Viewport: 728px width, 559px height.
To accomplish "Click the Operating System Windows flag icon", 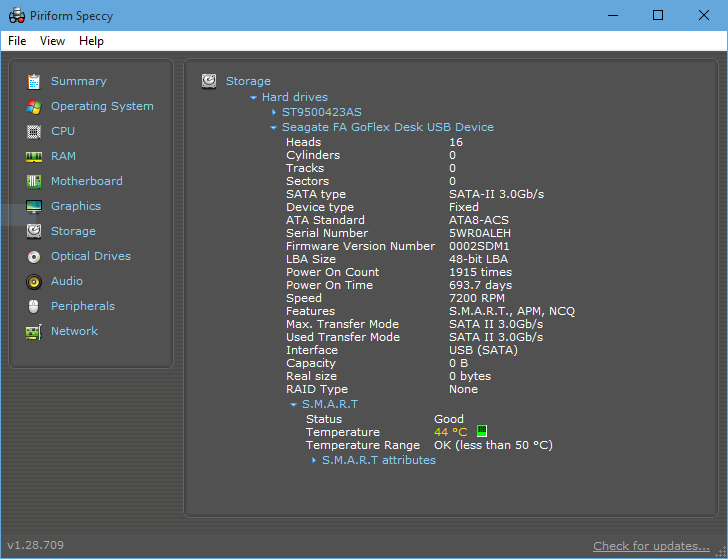I will click(34, 106).
